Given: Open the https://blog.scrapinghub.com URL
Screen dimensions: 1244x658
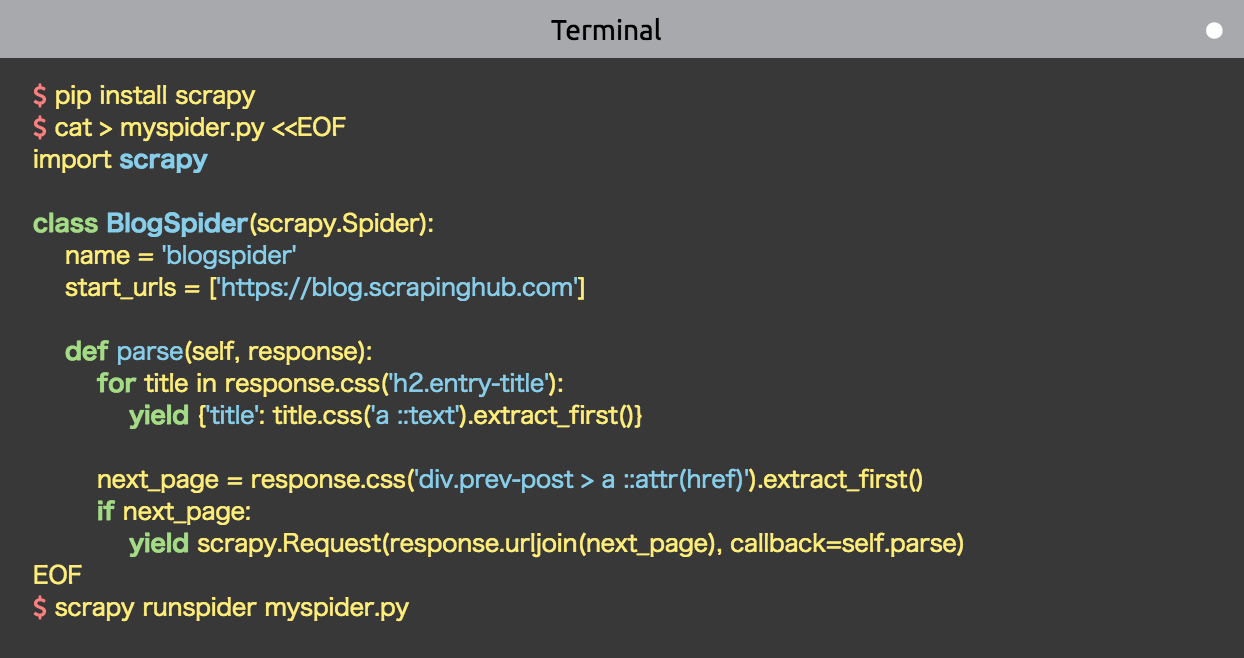Looking at the screenshot, I should pos(396,288).
